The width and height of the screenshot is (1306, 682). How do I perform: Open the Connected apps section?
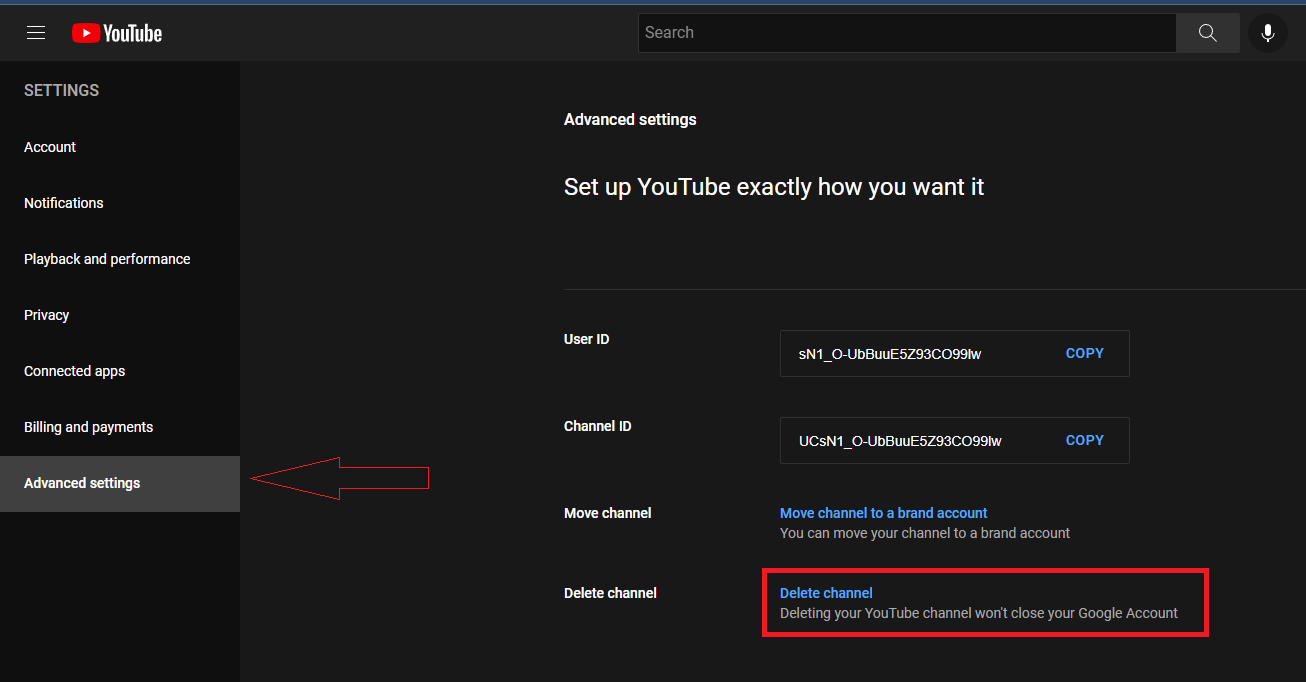120,371
